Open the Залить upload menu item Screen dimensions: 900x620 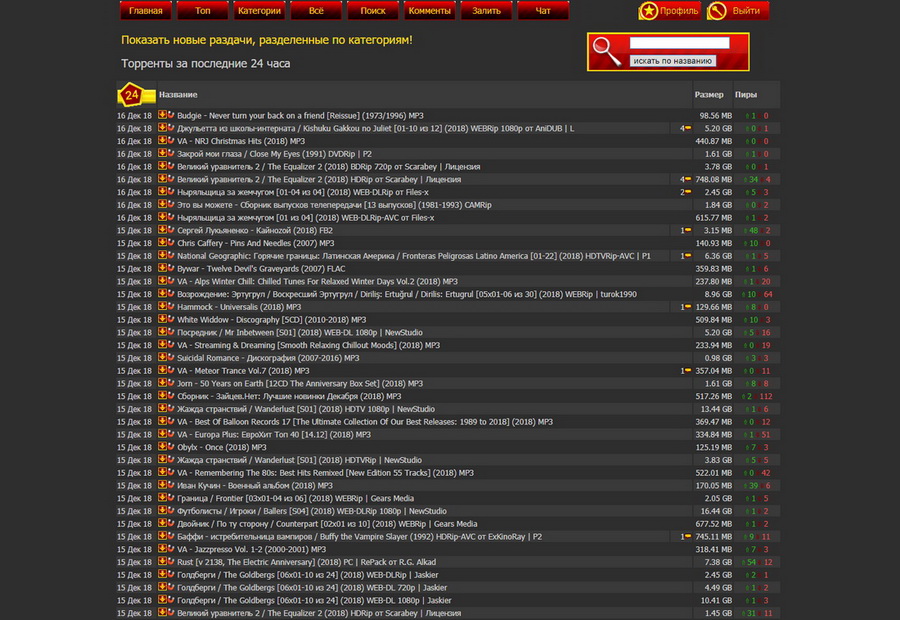[x=486, y=11]
